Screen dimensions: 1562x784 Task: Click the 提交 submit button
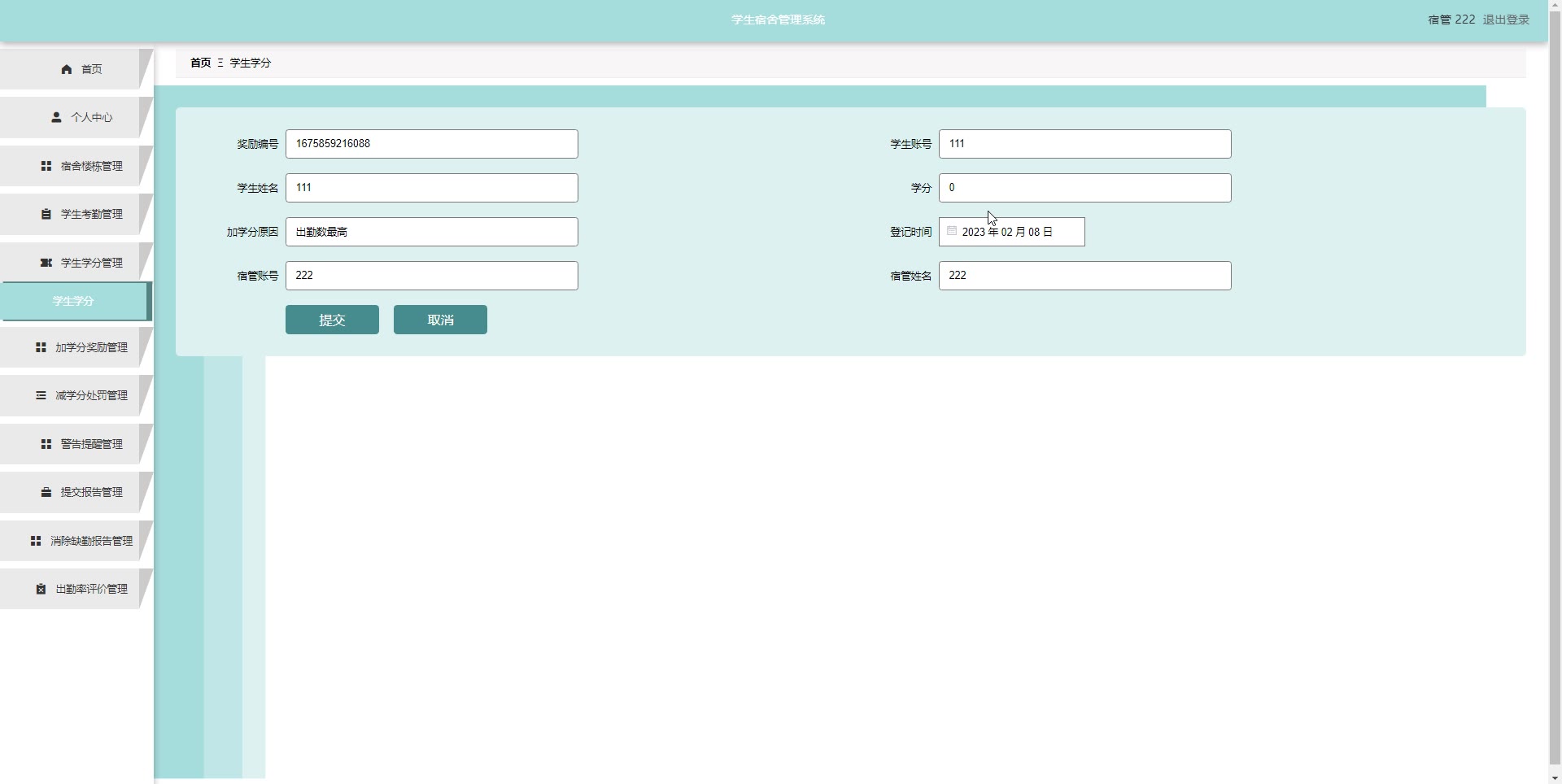point(332,320)
